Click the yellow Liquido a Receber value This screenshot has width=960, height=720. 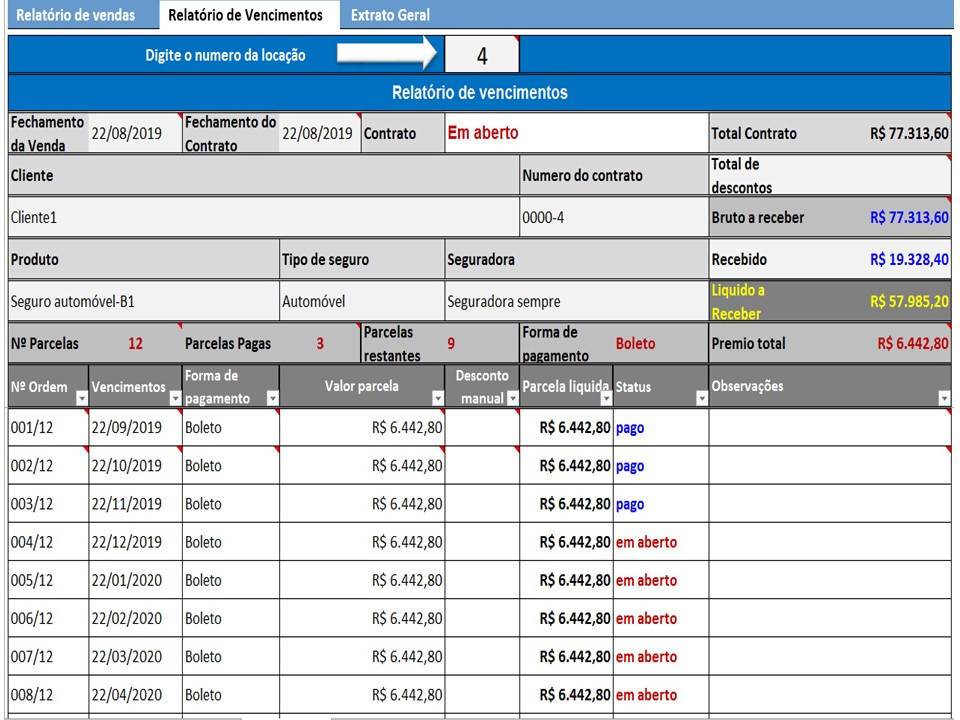point(909,301)
